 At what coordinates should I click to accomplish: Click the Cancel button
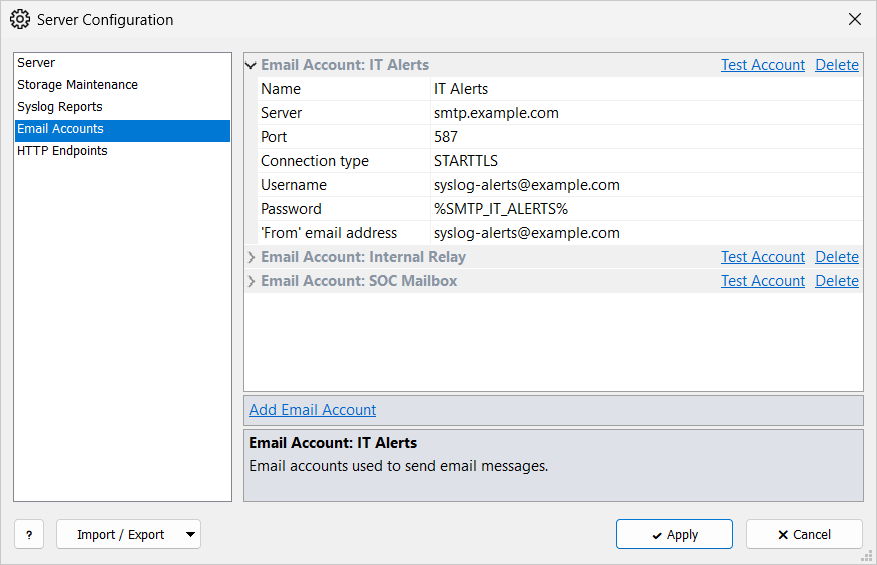(804, 534)
